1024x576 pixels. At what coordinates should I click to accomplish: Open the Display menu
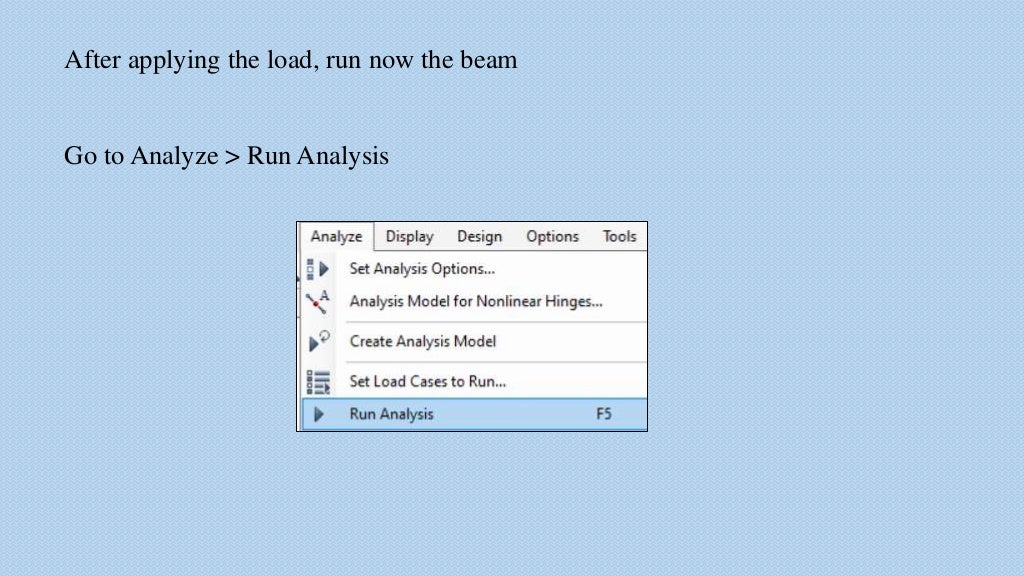(409, 236)
